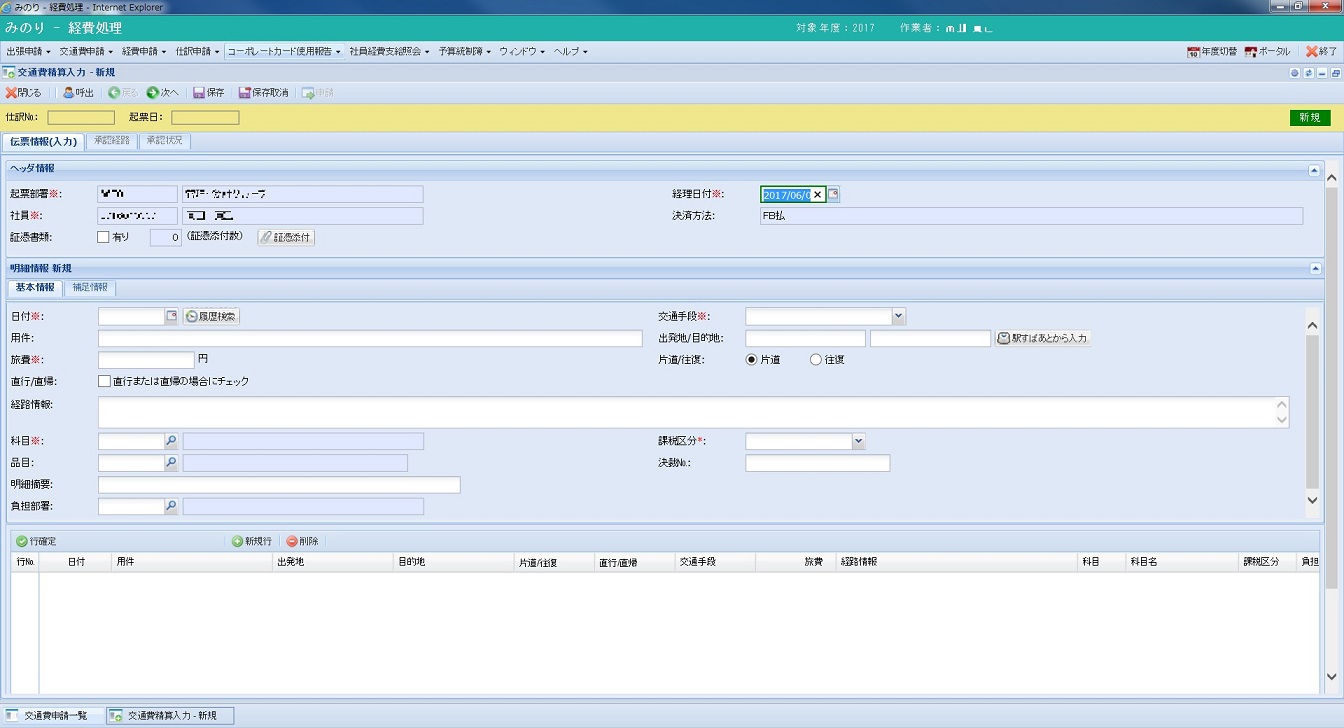Select the 片道 radio button

[752, 359]
